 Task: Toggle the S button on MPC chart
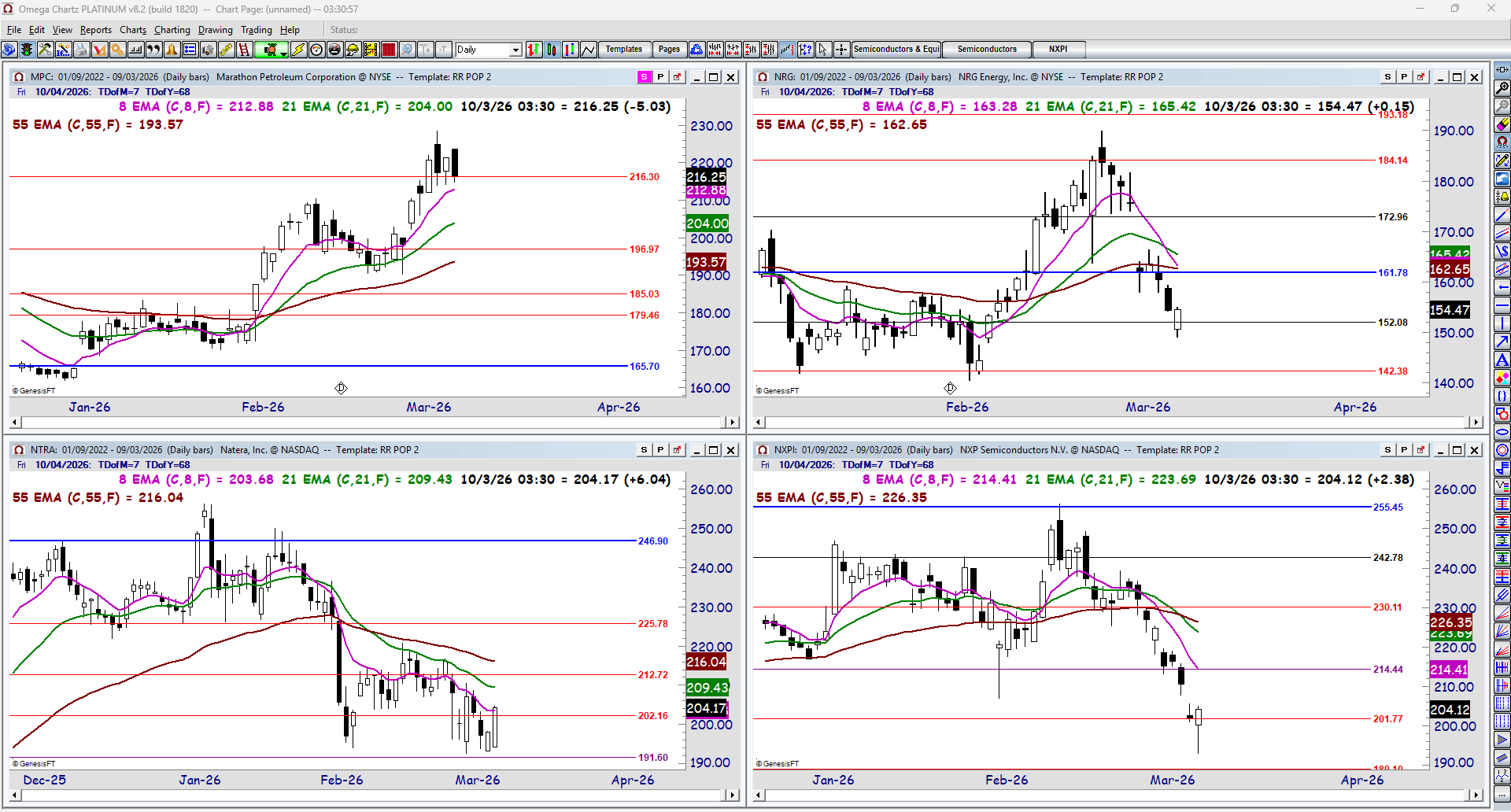644,77
